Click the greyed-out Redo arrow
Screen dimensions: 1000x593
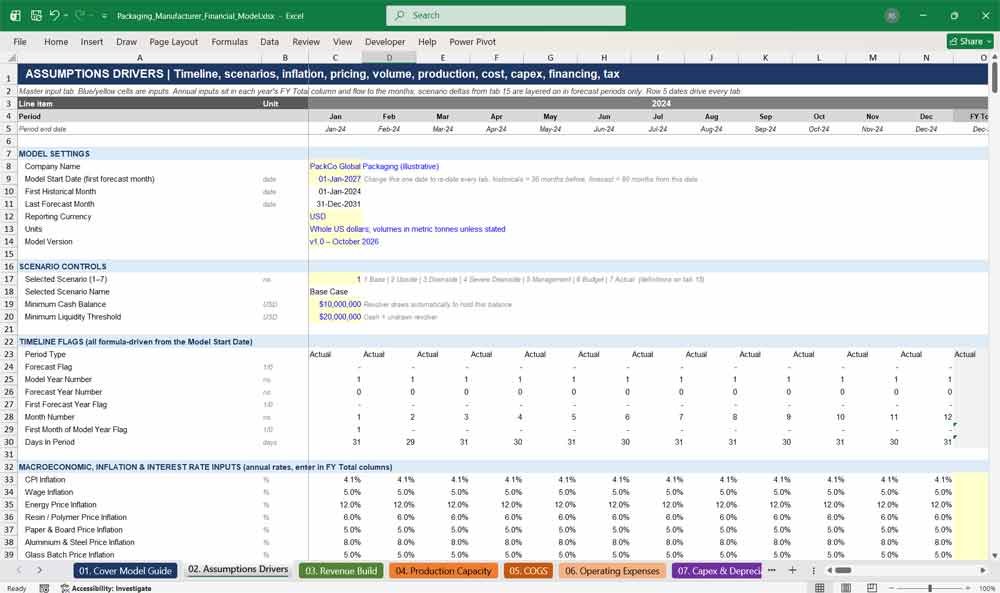(x=80, y=15)
